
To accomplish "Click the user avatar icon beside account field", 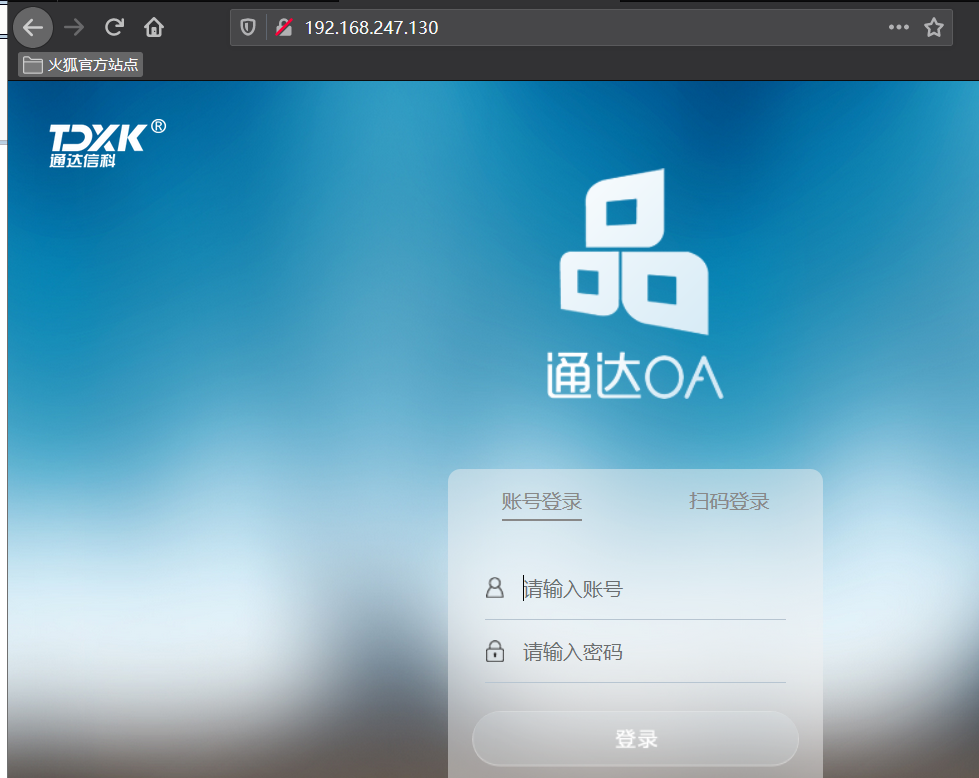I will (x=494, y=588).
